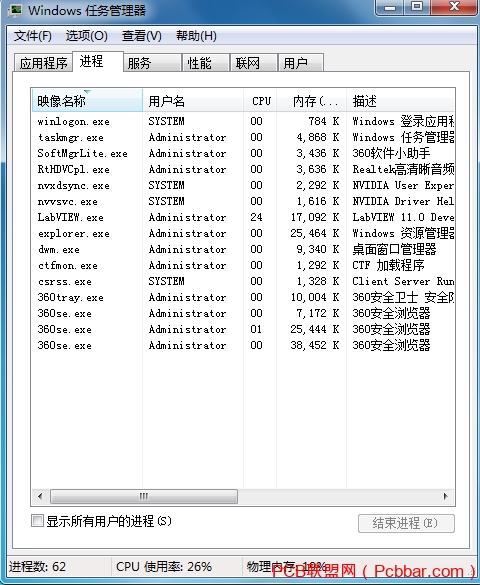Switch to the 用户 tab

301,63
